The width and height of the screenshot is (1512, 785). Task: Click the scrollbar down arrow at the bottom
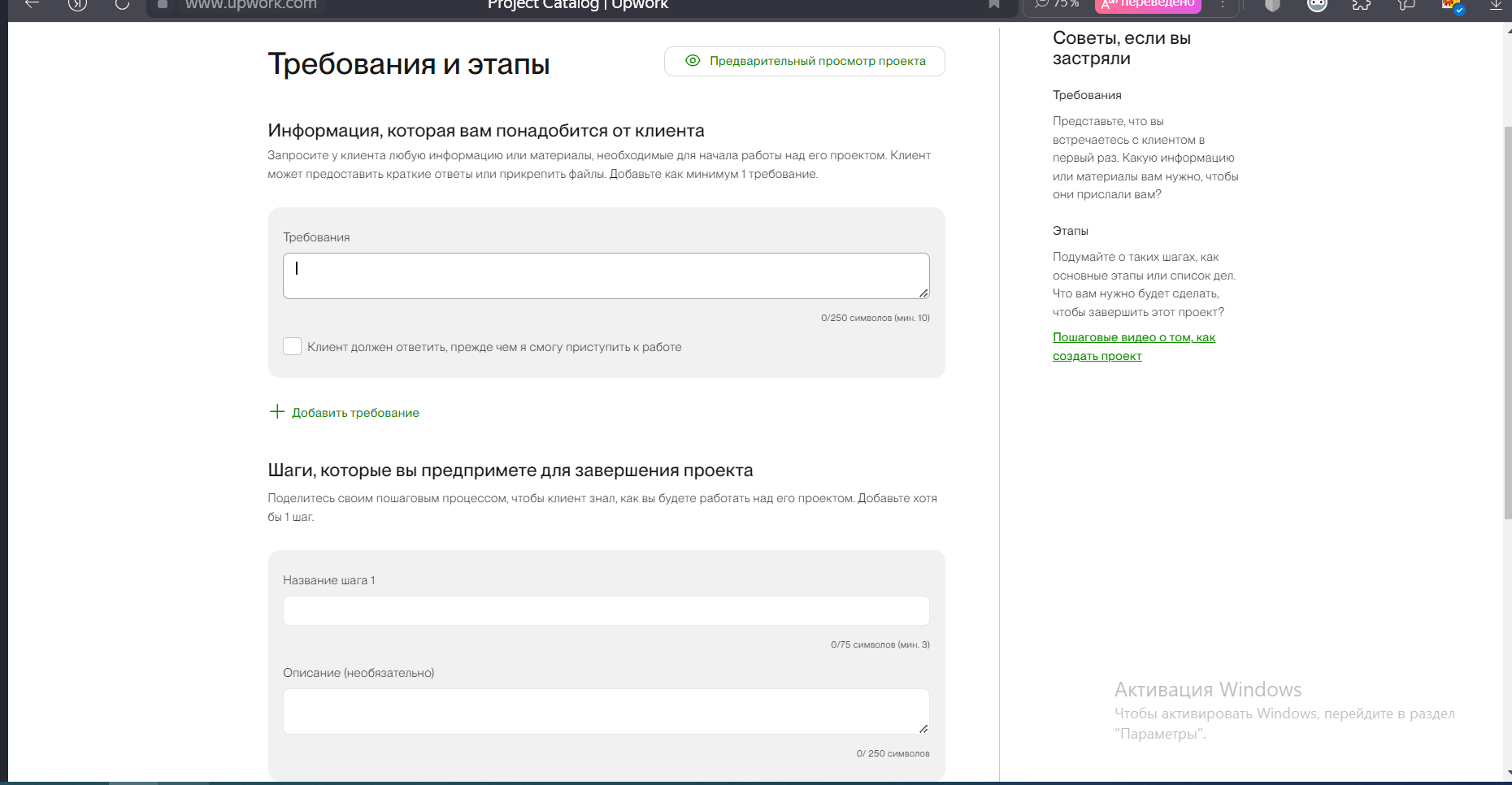[x=1508, y=774]
